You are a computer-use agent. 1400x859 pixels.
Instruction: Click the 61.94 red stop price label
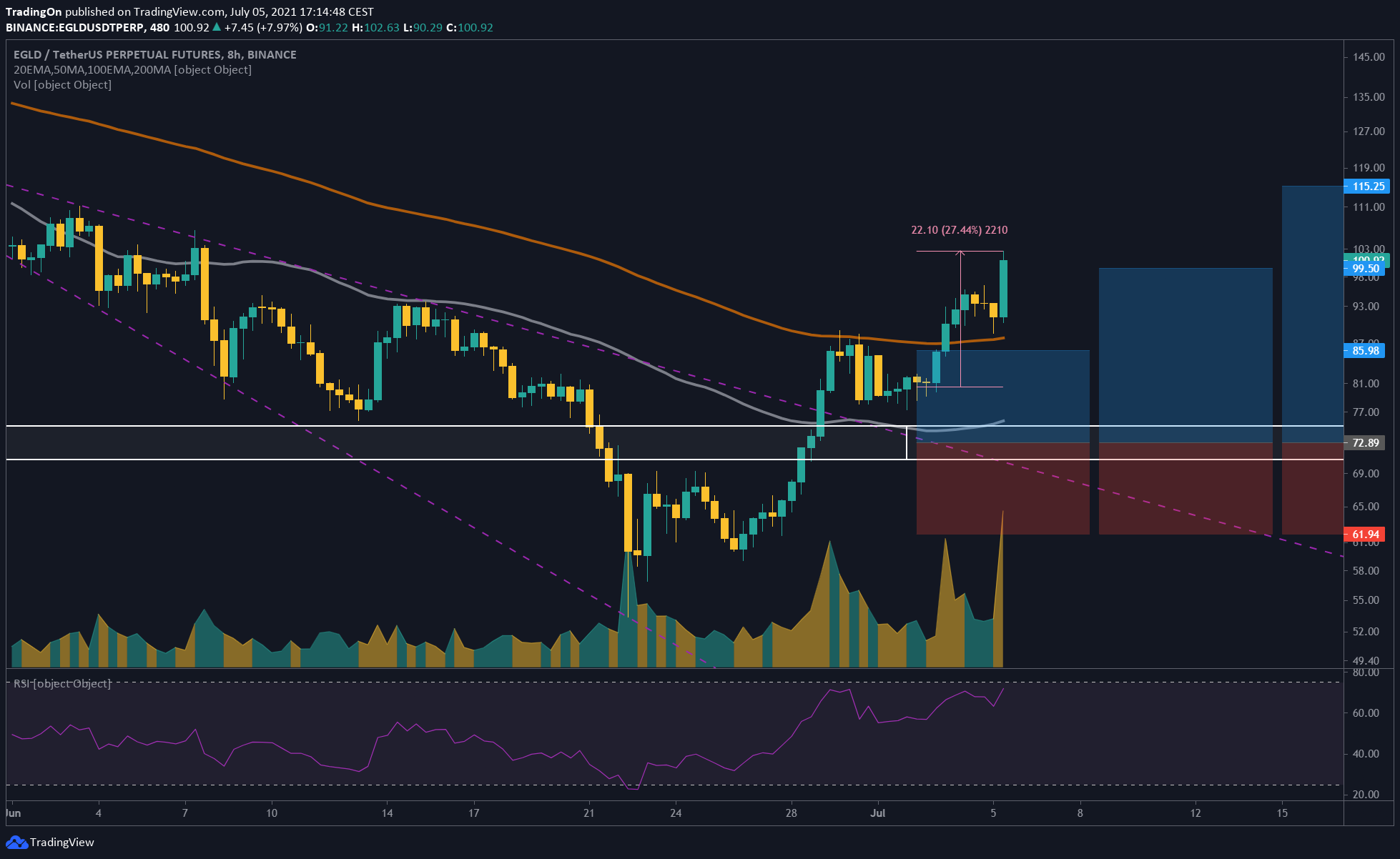(x=1365, y=535)
